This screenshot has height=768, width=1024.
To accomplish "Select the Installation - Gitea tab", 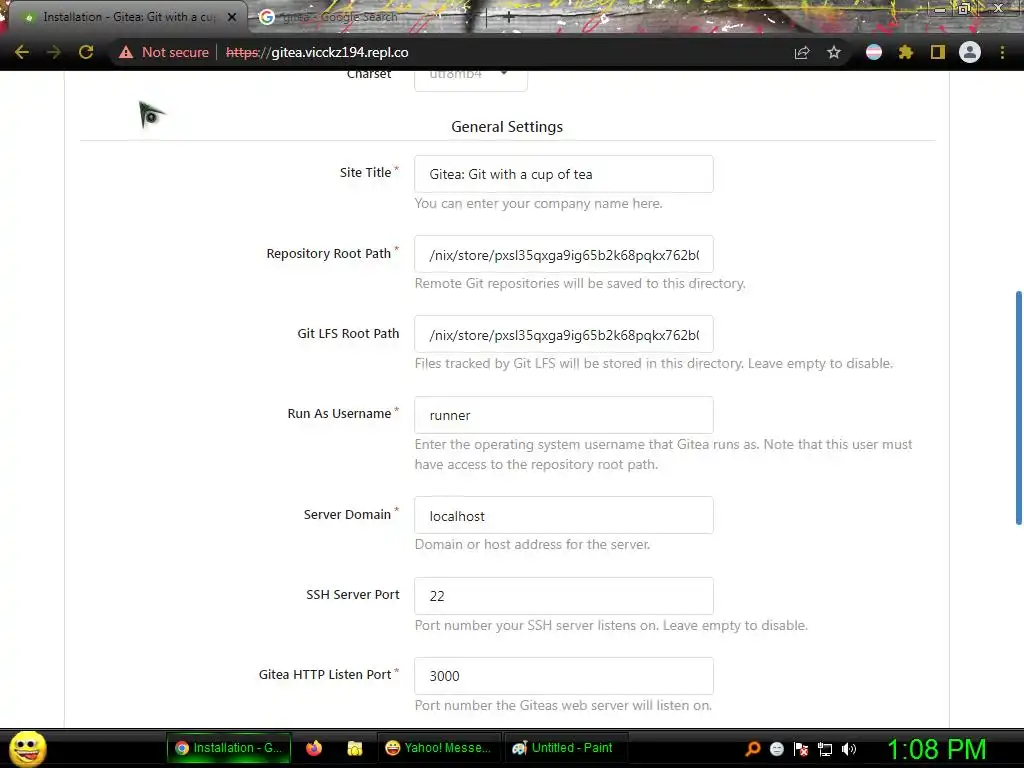I will (x=127, y=17).
